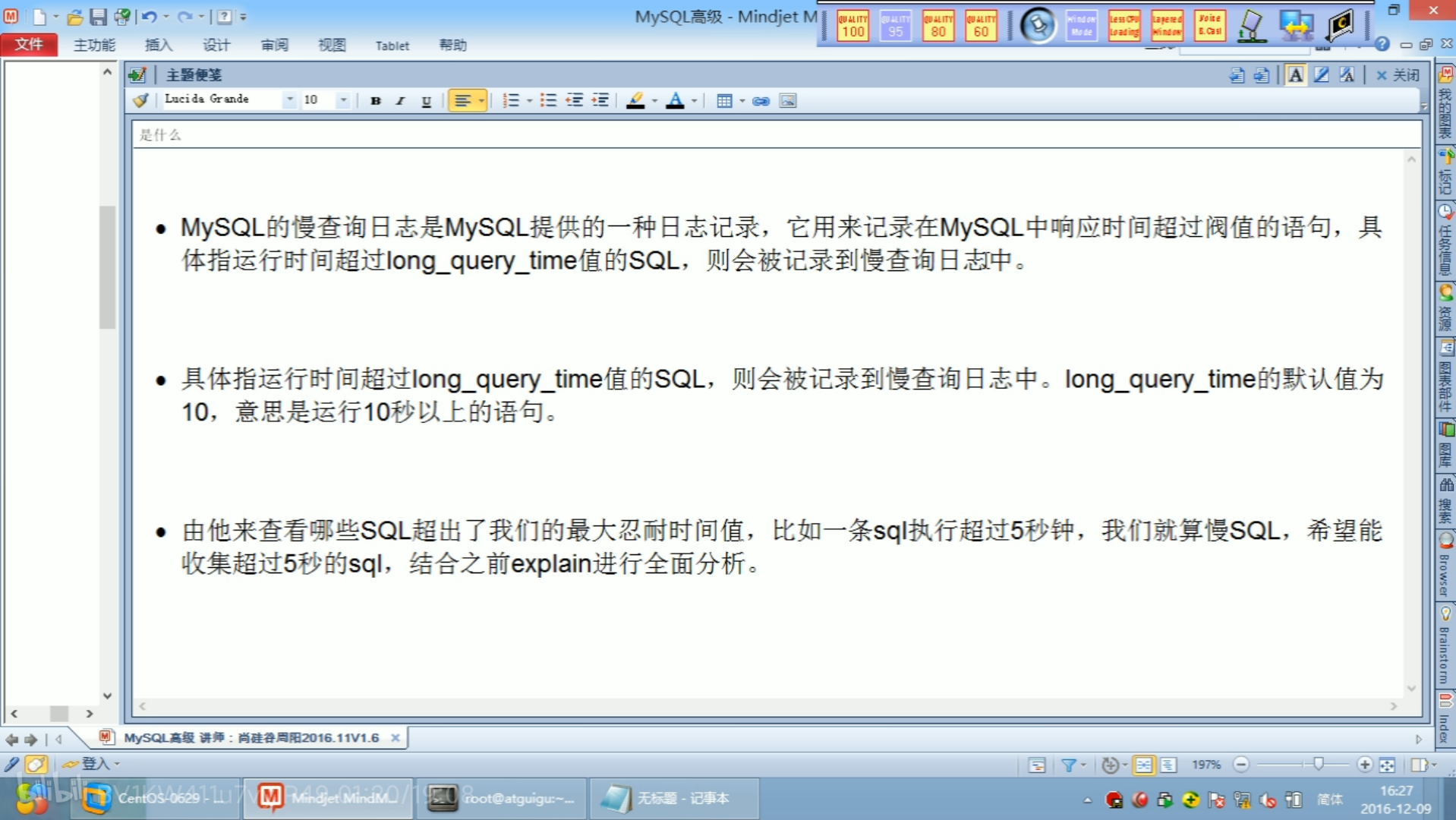1456x820 pixels.
Task: Click the Quality 80 recorder button
Action: (938, 25)
